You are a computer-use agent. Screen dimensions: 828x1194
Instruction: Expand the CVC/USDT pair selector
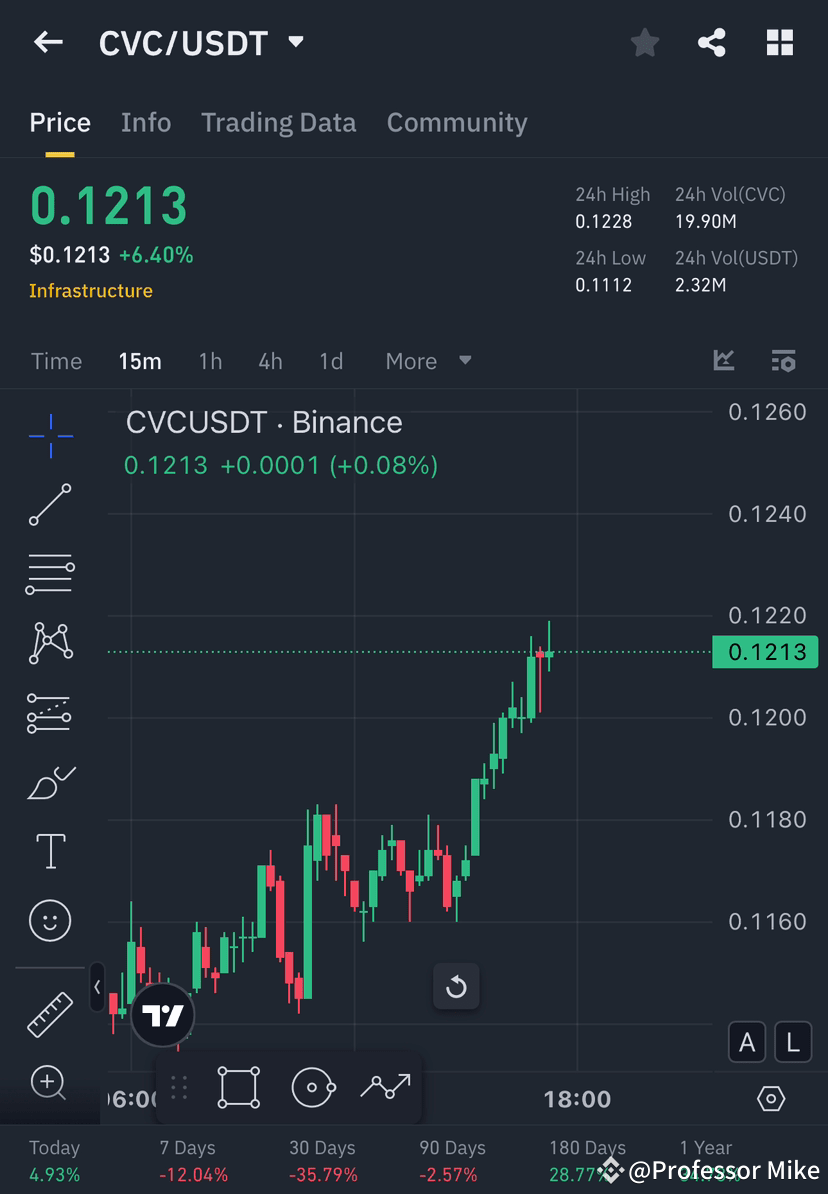[295, 42]
